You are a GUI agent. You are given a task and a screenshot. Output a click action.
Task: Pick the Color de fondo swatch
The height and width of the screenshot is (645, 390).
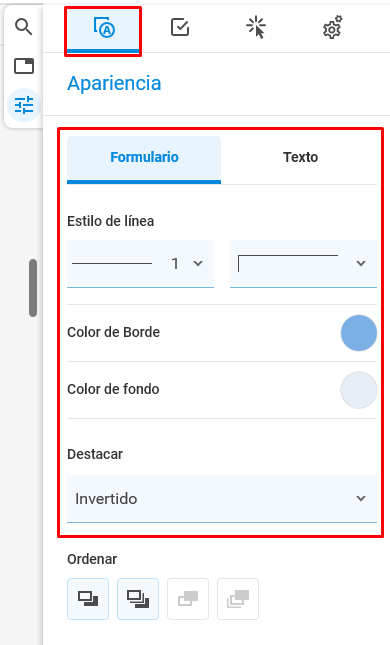[x=359, y=390]
